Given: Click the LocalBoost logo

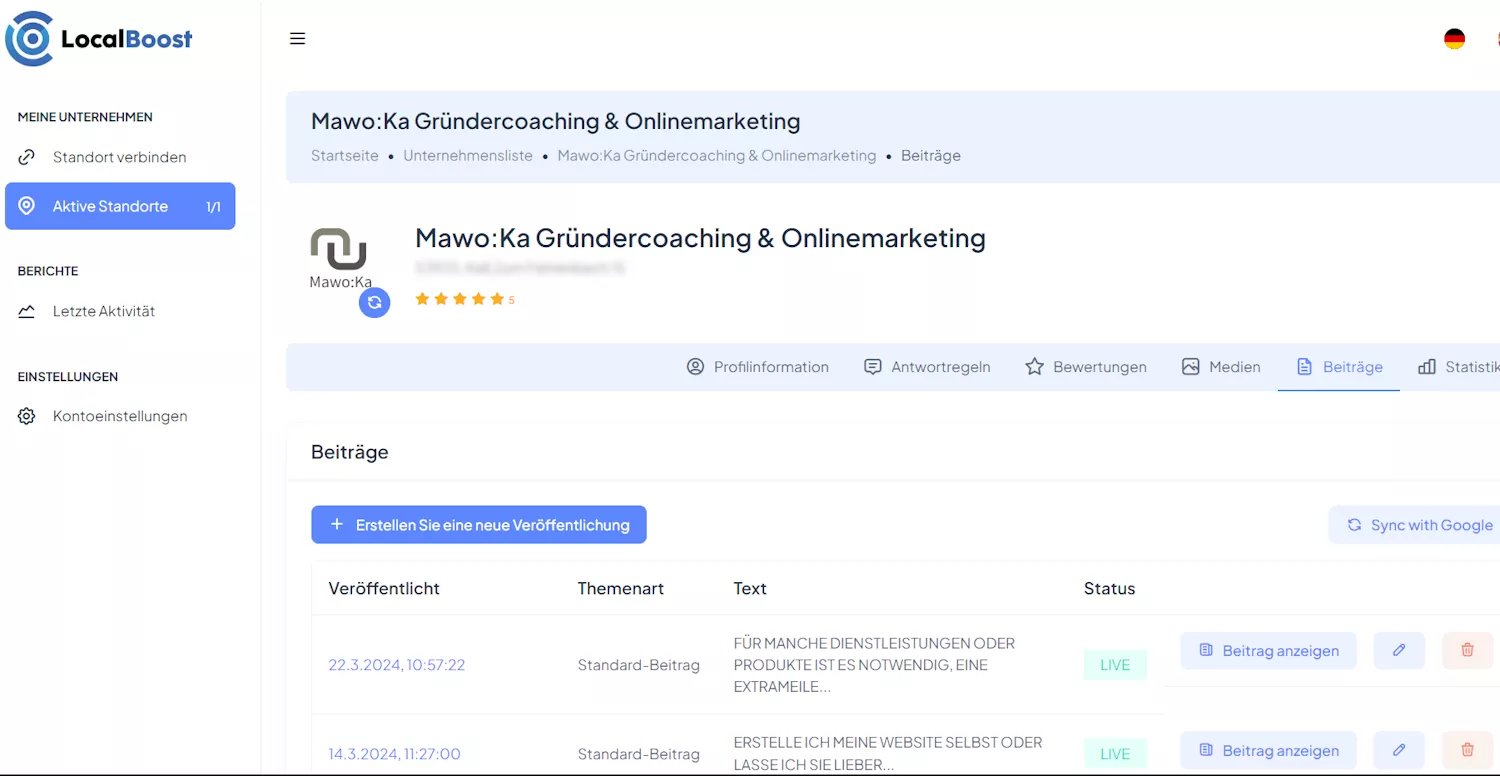Looking at the screenshot, I should [99, 39].
